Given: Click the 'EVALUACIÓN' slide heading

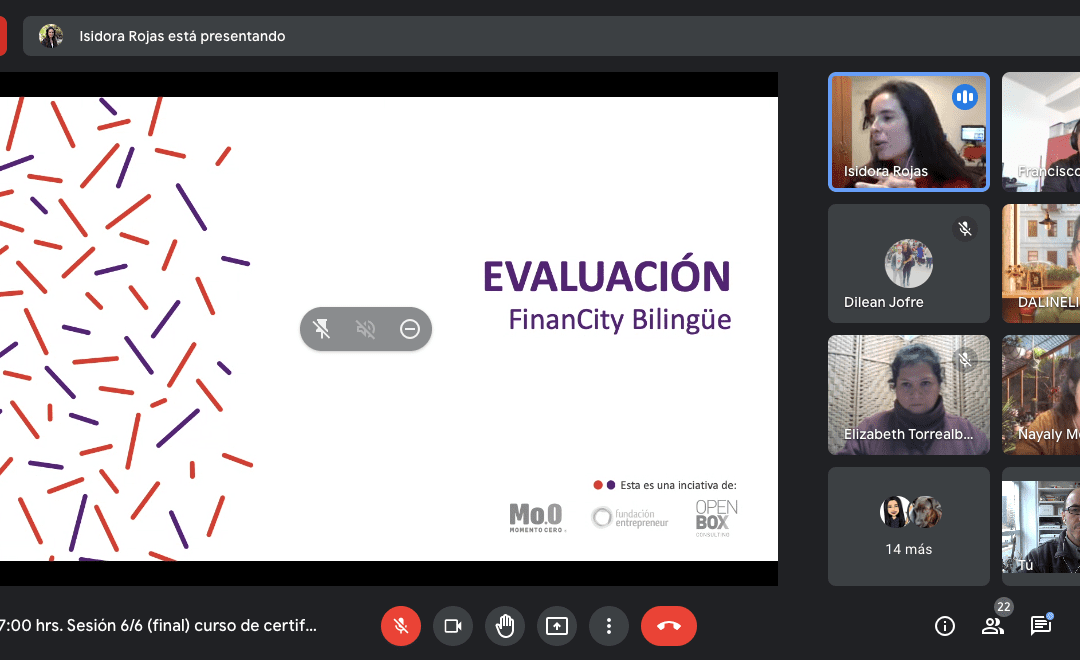Looking at the screenshot, I should coord(607,276).
